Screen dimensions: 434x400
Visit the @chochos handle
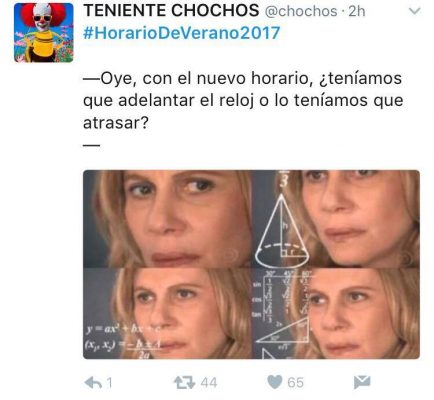[x=301, y=11]
